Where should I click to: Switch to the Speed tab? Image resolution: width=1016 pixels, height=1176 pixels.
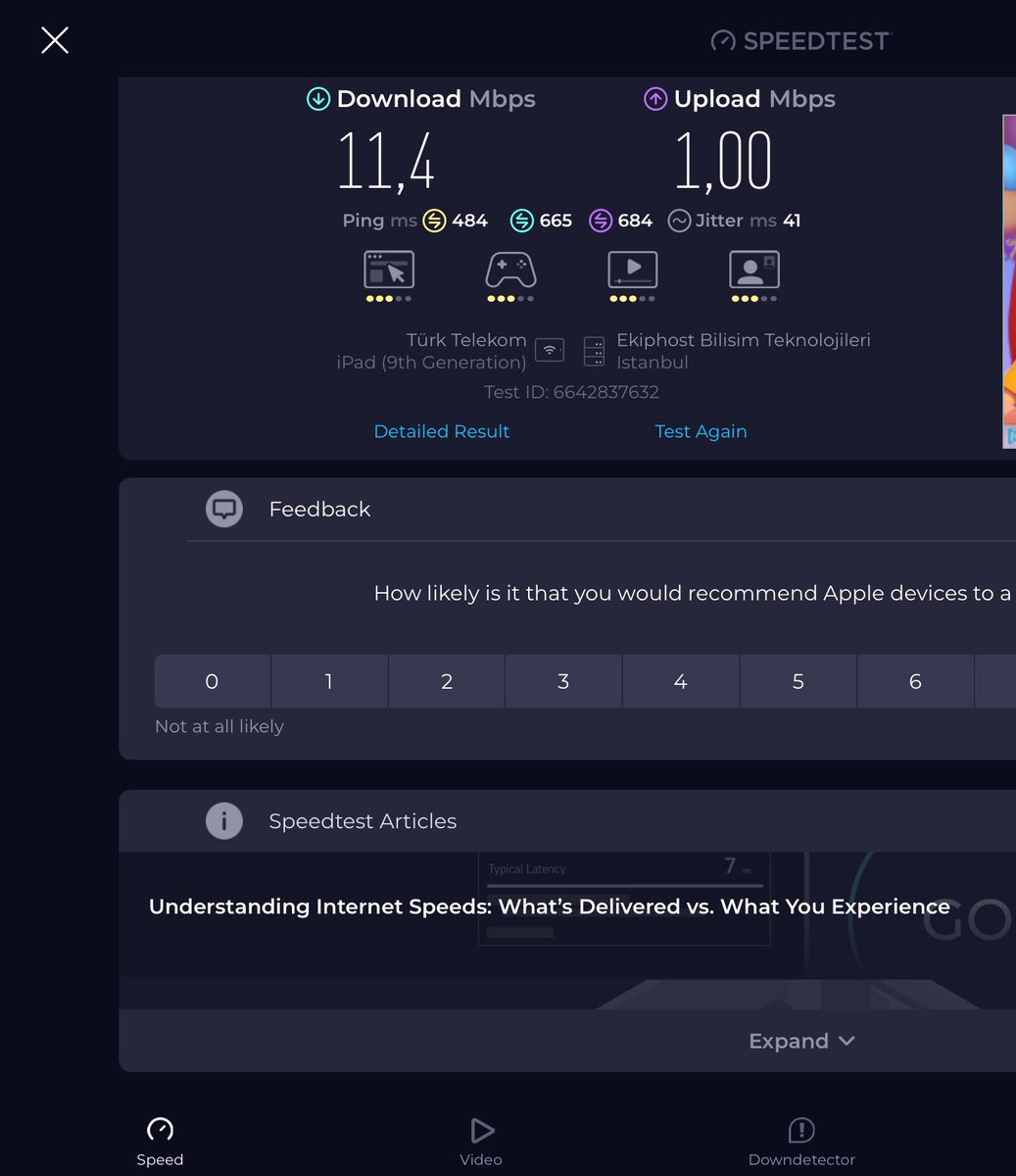[160, 1142]
